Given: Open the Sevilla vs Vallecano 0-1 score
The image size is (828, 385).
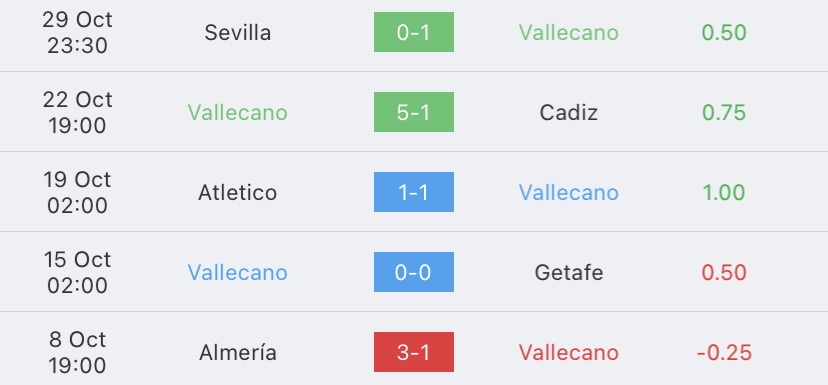Looking at the screenshot, I should [x=413, y=32].
